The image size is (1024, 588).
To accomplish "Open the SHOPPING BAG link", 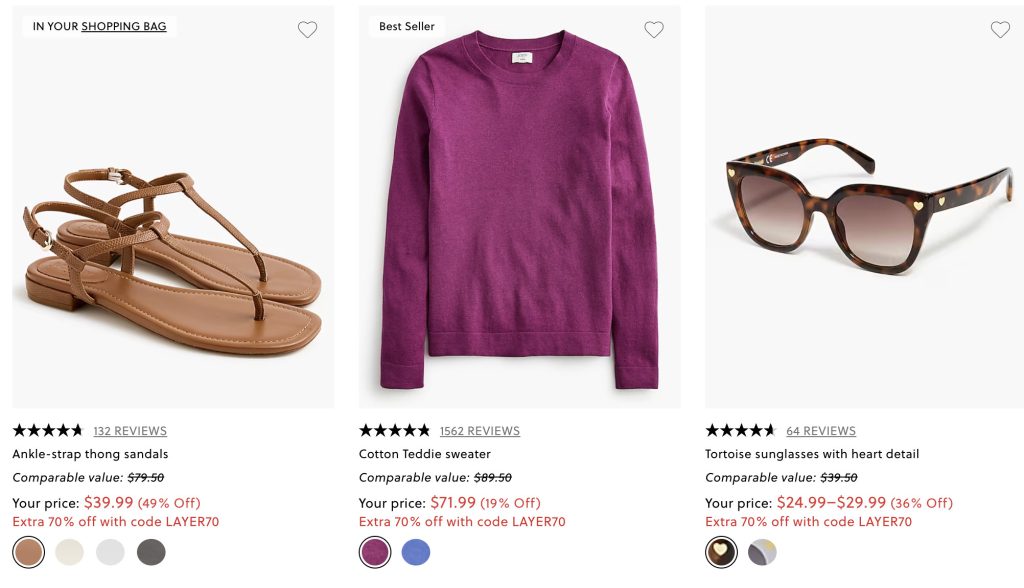I will pyautogui.click(x=124, y=27).
